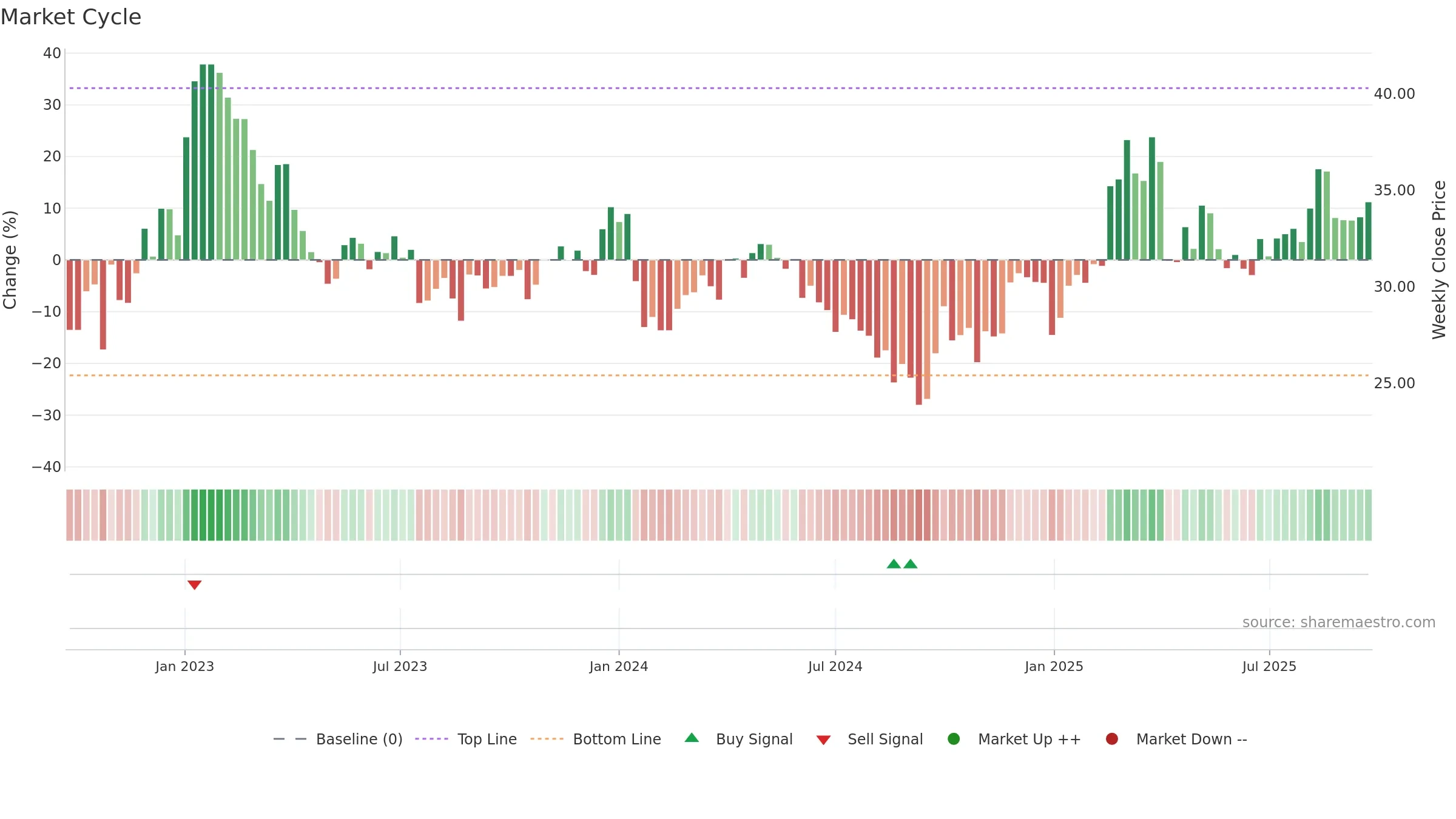Toggle the Market Down -- legend entry
Screen dimensions: 1456x819
coord(1176,739)
